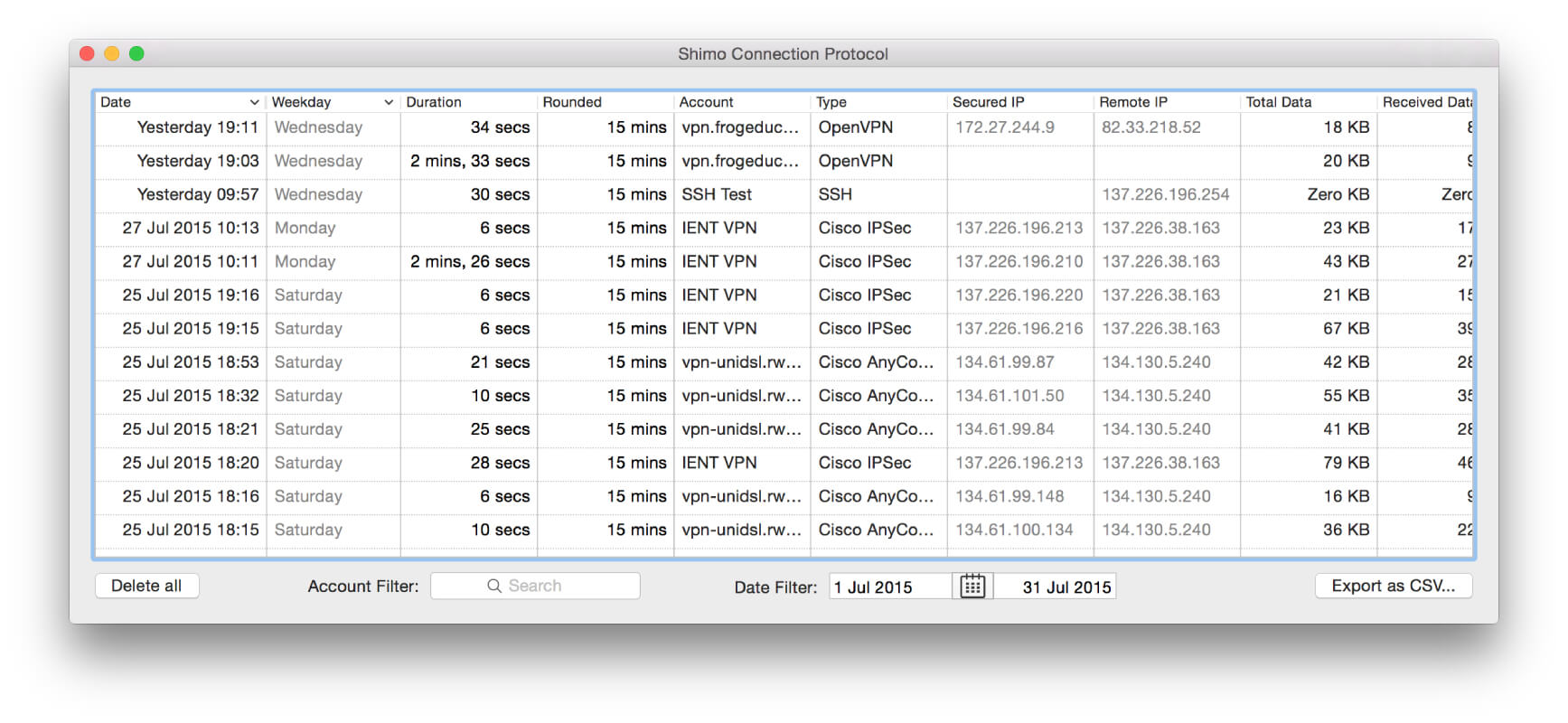Click the Date Filter label
Viewport: 1568px width, 723px height.
click(775, 587)
